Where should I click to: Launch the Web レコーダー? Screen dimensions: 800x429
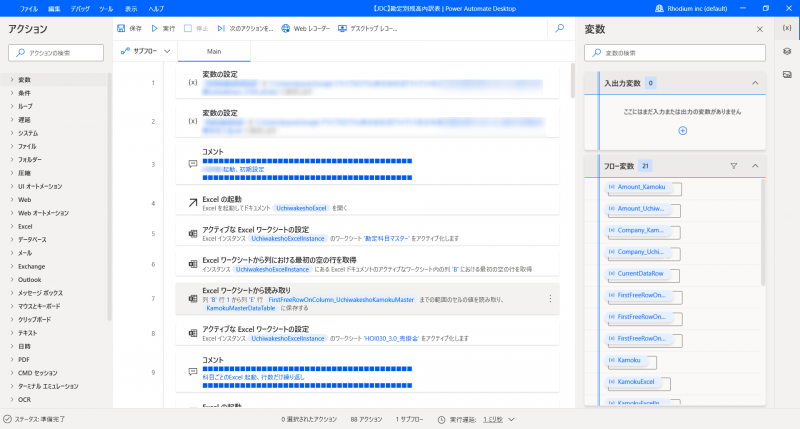286,28
